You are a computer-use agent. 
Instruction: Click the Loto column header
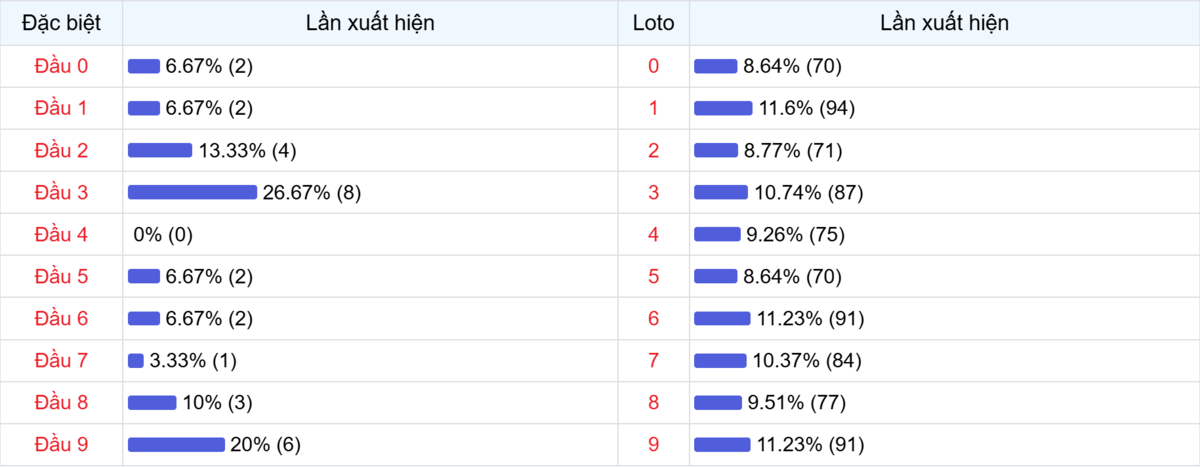[x=653, y=22]
